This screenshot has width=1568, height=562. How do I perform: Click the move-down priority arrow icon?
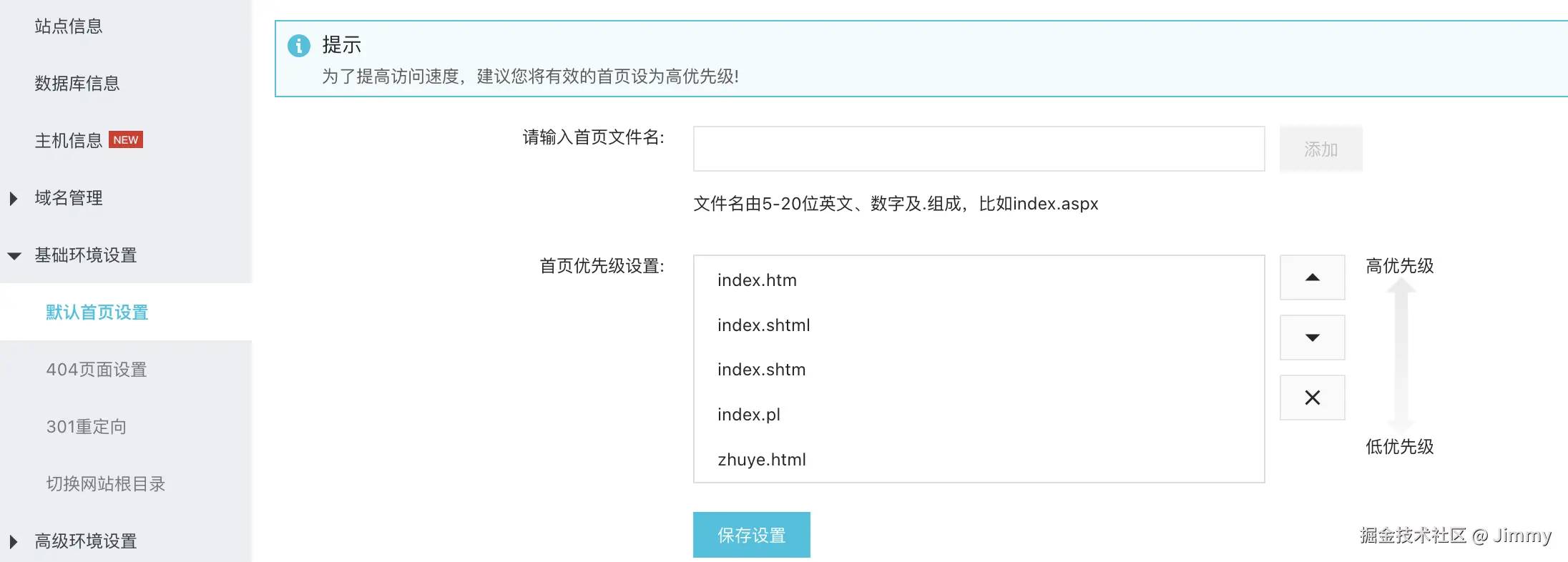pyautogui.click(x=1312, y=337)
